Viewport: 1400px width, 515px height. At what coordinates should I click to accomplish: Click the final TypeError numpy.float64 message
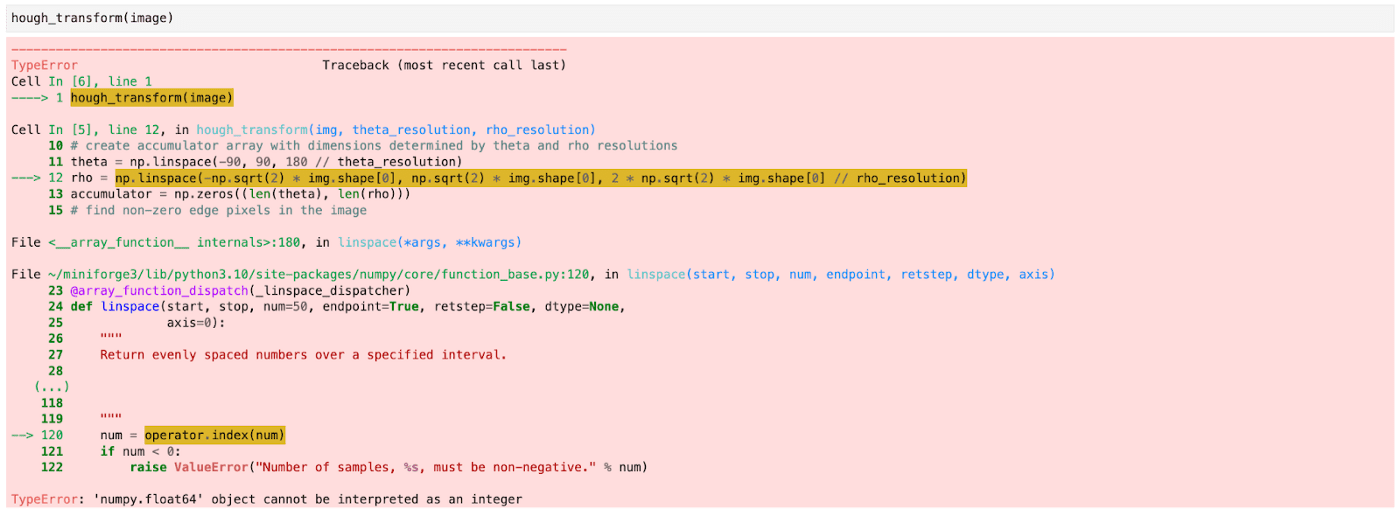point(267,499)
